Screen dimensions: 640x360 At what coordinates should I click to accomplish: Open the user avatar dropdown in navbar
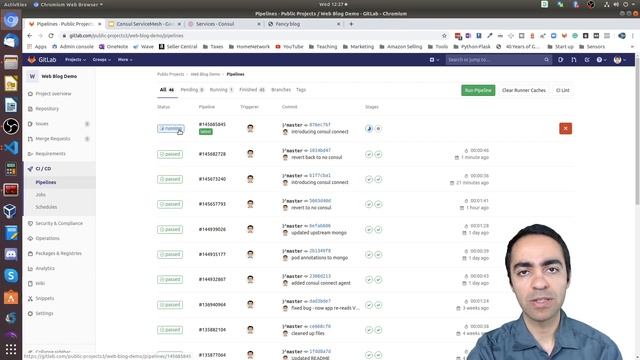click(x=619, y=60)
